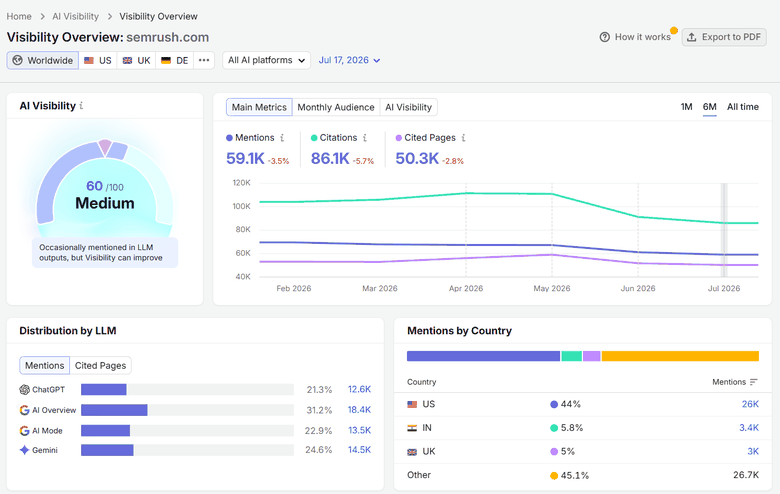Screen dimensions: 780x494
Task: Click the 86.1K Citations metric value
Action: [x=330, y=159]
